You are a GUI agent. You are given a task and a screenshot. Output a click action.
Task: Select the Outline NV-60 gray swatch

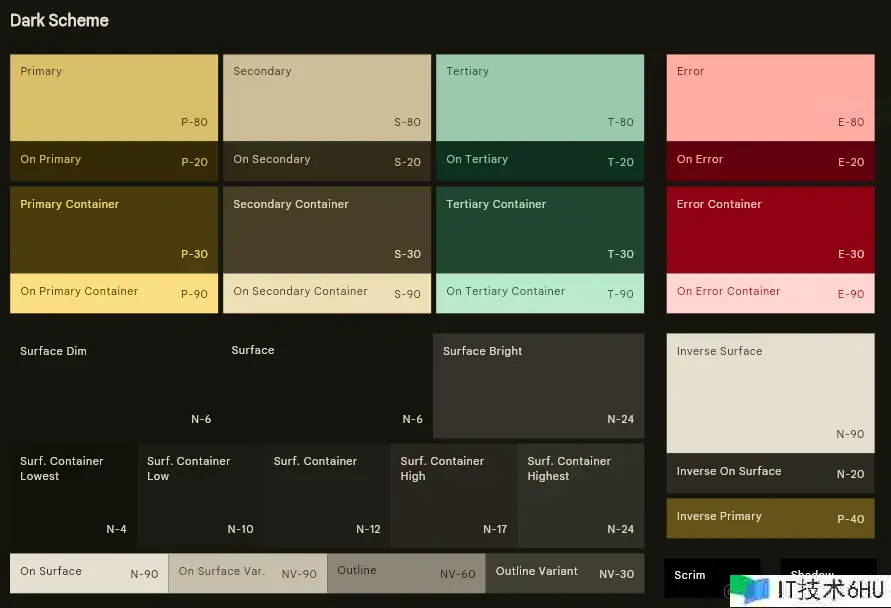(x=406, y=573)
